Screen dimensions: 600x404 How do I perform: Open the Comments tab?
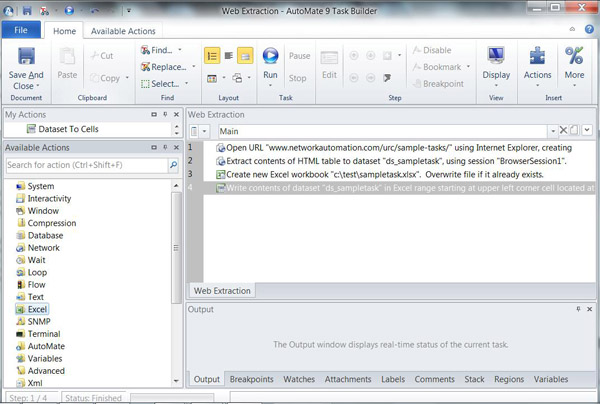tap(434, 379)
